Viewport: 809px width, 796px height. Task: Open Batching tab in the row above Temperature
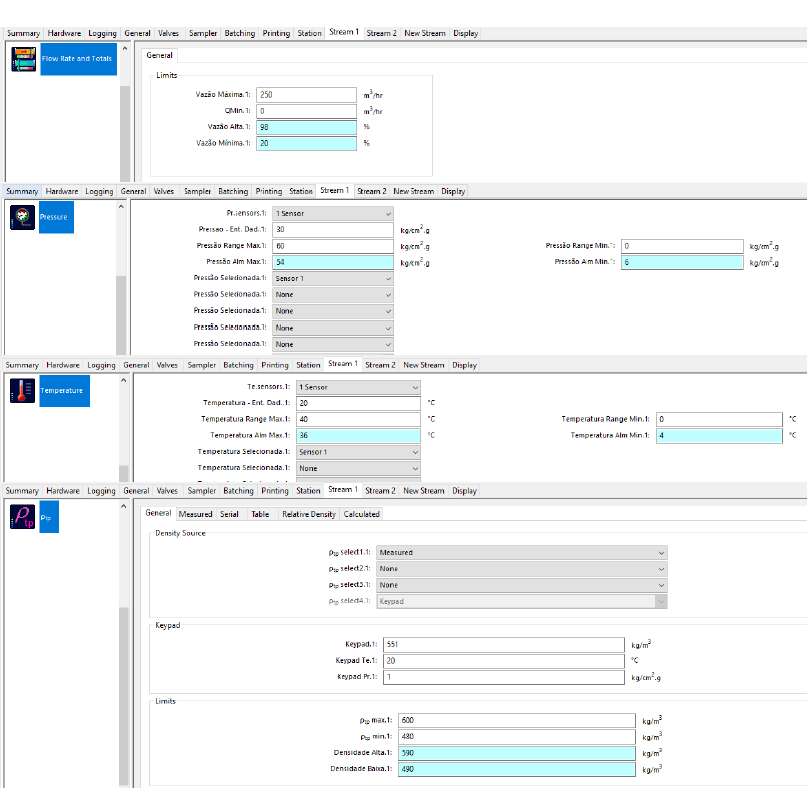click(238, 365)
